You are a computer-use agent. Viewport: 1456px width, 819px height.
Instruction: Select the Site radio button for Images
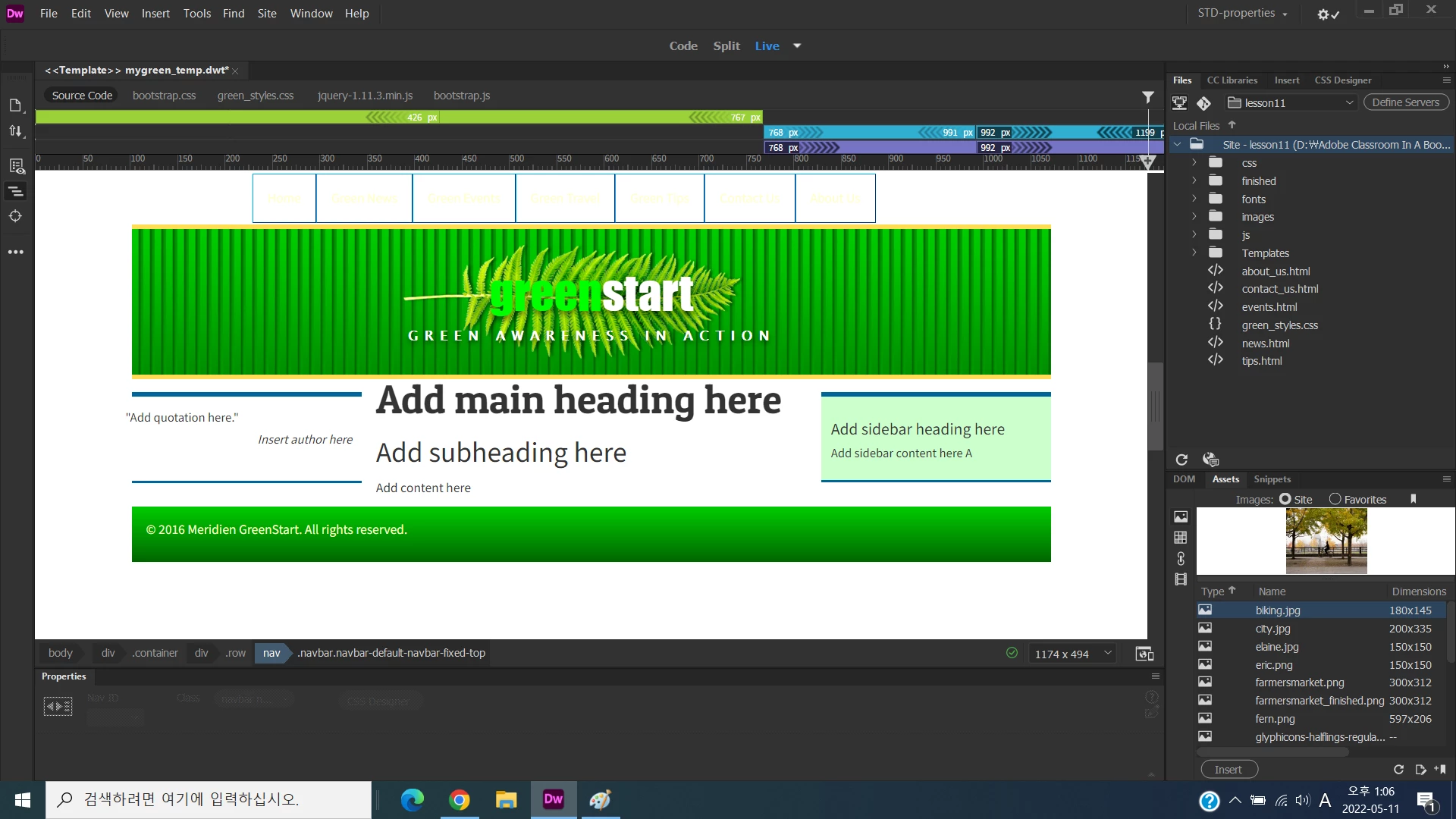pyautogui.click(x=1285, y=500)
